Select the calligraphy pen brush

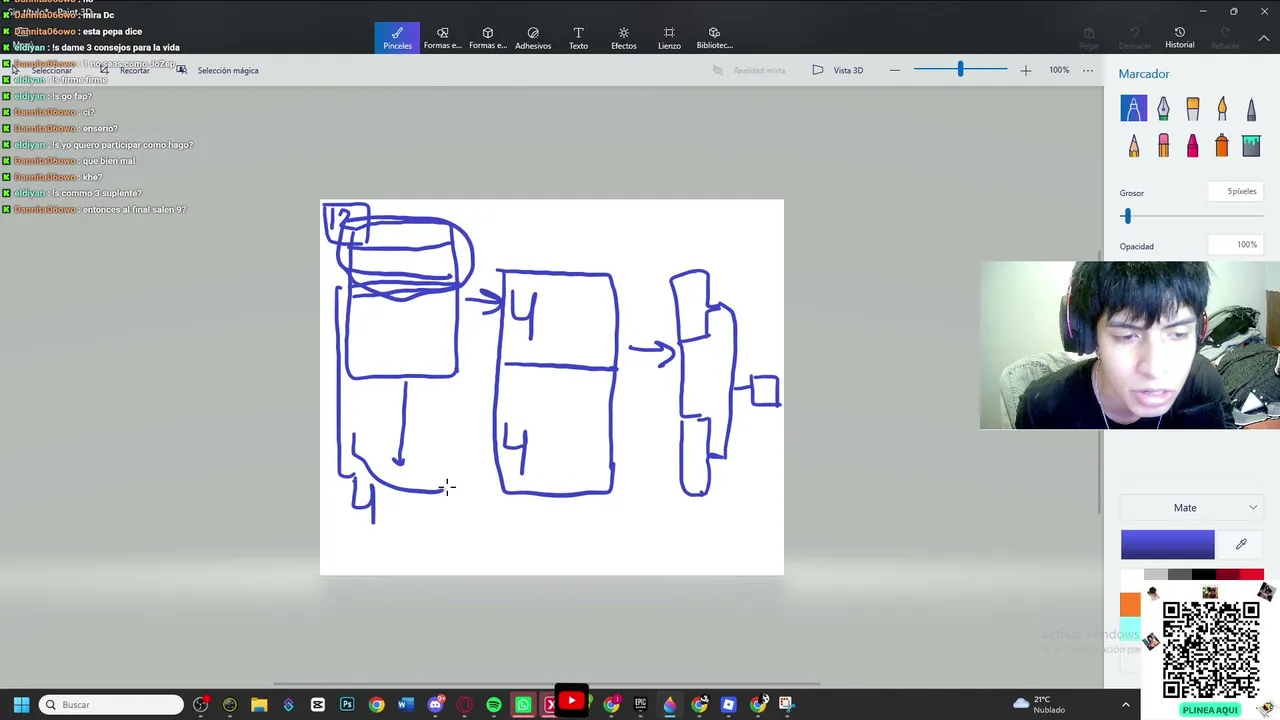[x=1163, y=108]
